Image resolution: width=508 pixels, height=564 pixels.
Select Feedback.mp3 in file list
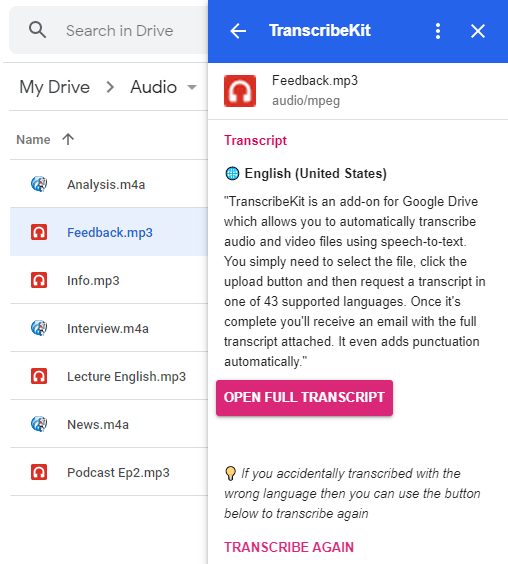tap(110, 232)
